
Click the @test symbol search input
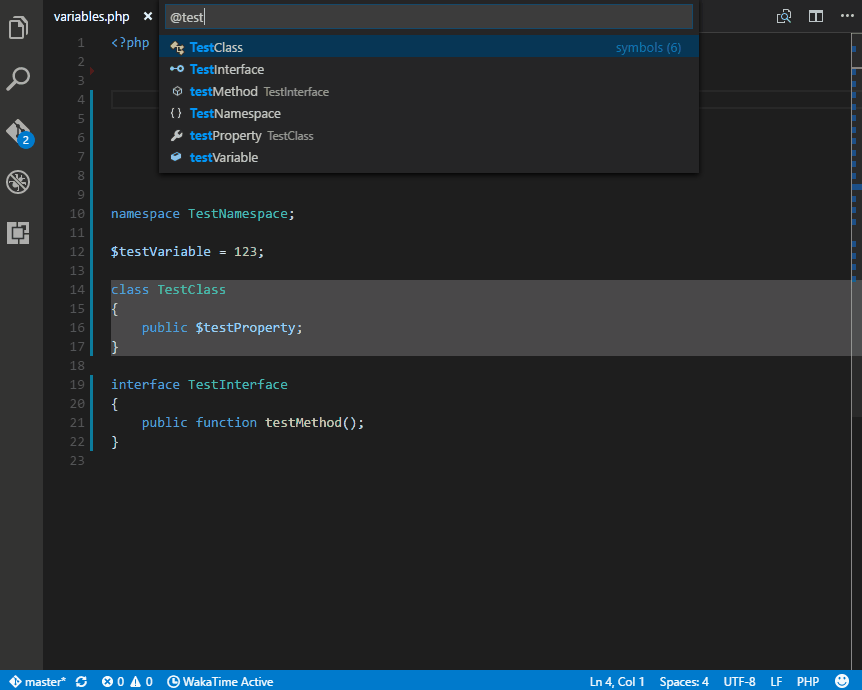428,17
